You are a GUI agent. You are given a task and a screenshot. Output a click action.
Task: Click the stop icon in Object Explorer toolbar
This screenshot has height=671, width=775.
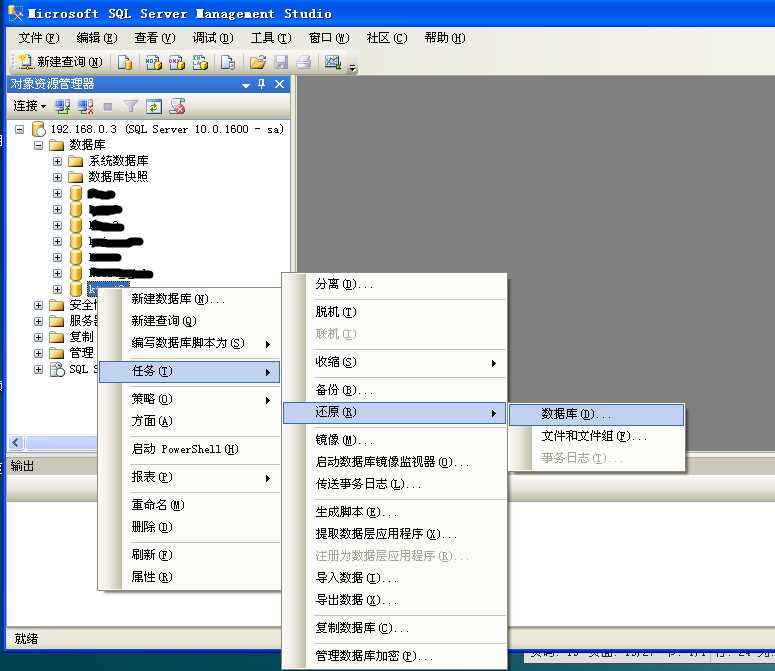point(108,106)
